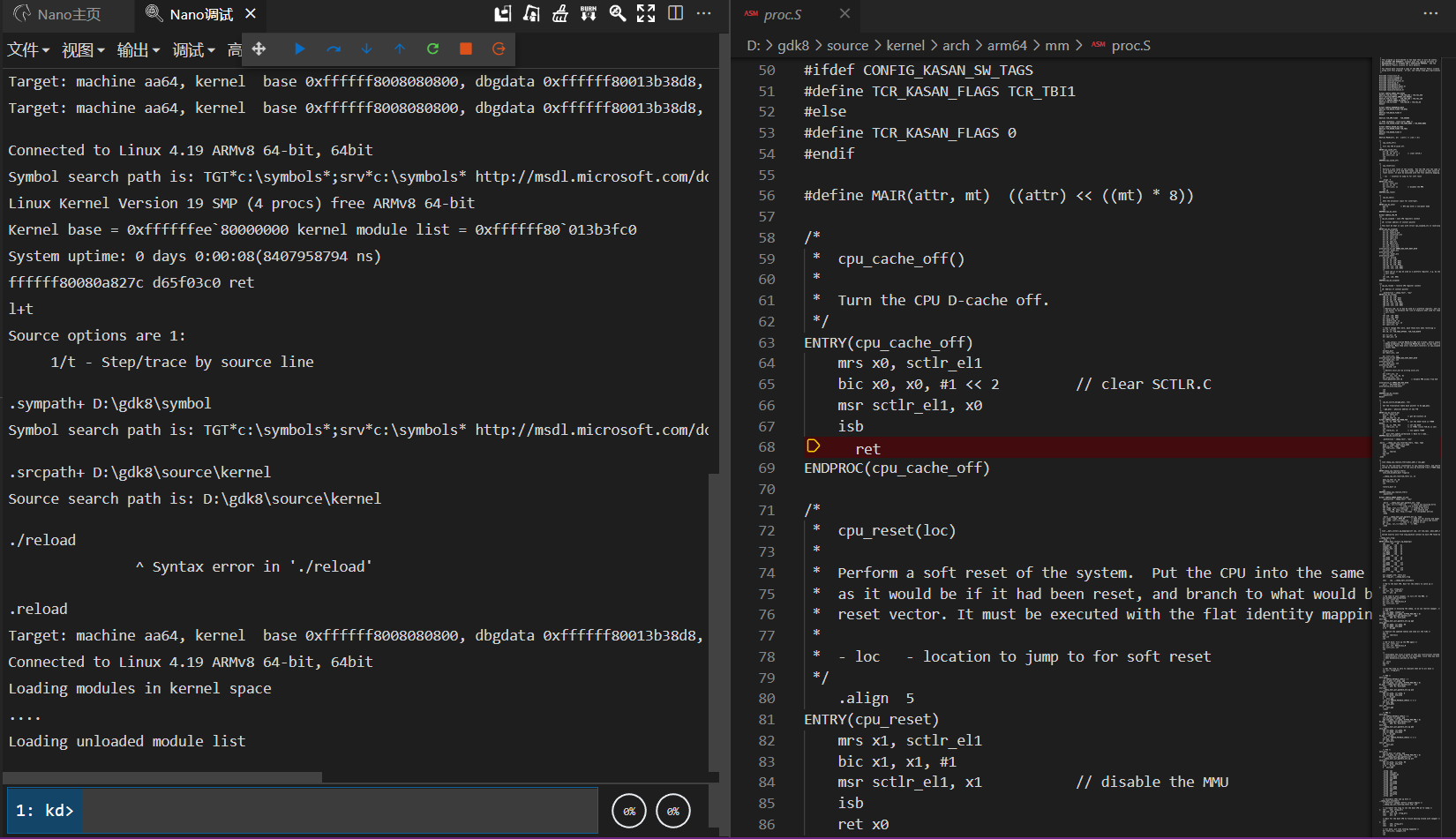Click '#define MAIR(attr, mt)' code line
This screenshot has height=839, width=1456.
coord(998,196)
